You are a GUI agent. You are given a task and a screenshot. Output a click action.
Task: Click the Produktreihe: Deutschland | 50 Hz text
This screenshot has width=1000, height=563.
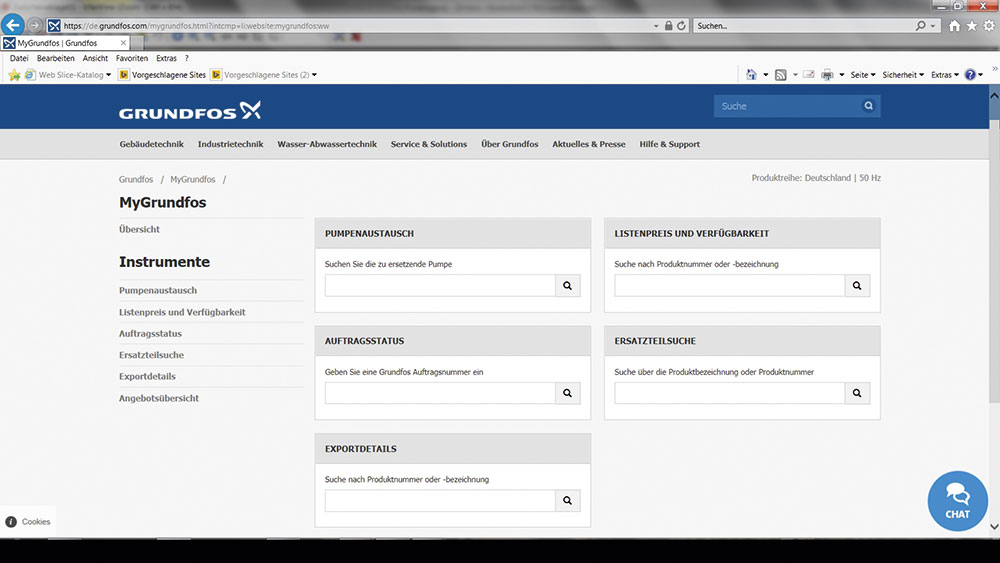coord(816,178)
